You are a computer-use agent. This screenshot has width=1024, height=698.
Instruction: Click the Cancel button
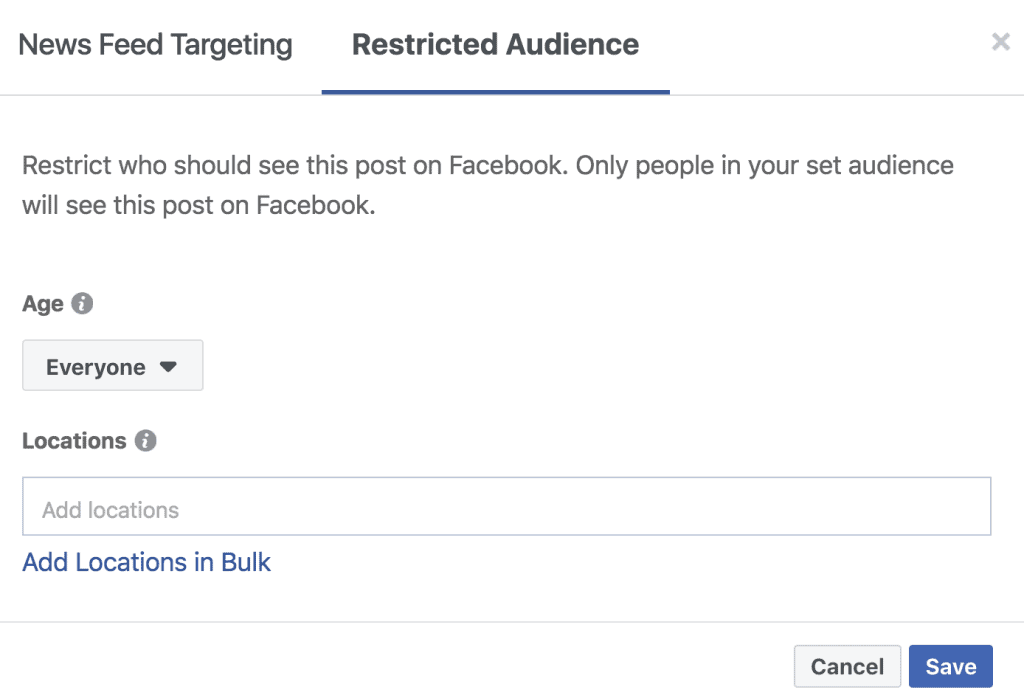pyautogui.click(x=847, y=667)
